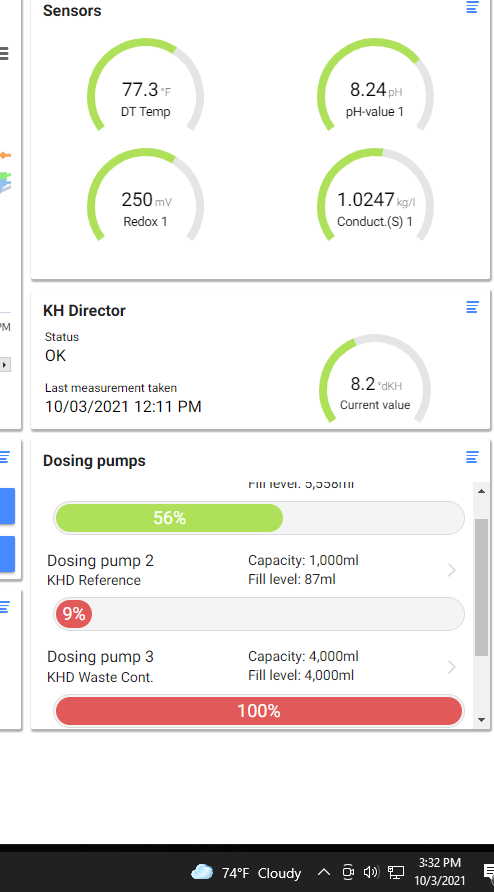Viewport: 494px width, 892px height.
Task: Click KHD Waste Cont. label
Action: [100, 677]
